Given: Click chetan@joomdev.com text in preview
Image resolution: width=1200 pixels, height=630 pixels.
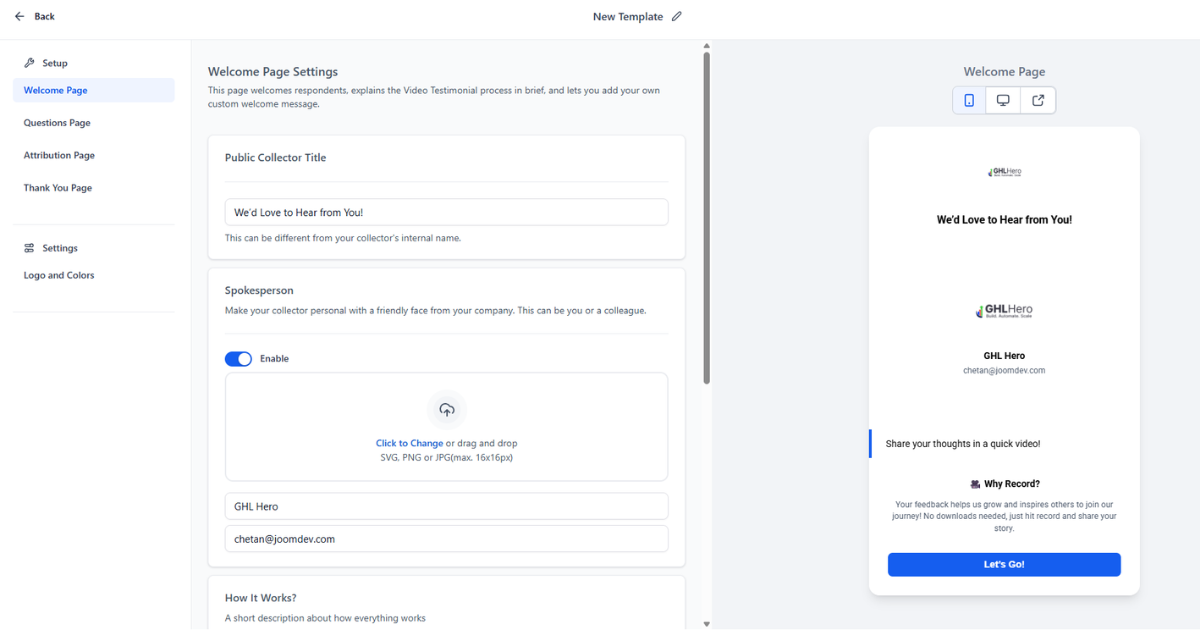Looking at the screenshot, I should coord(1004,370).
